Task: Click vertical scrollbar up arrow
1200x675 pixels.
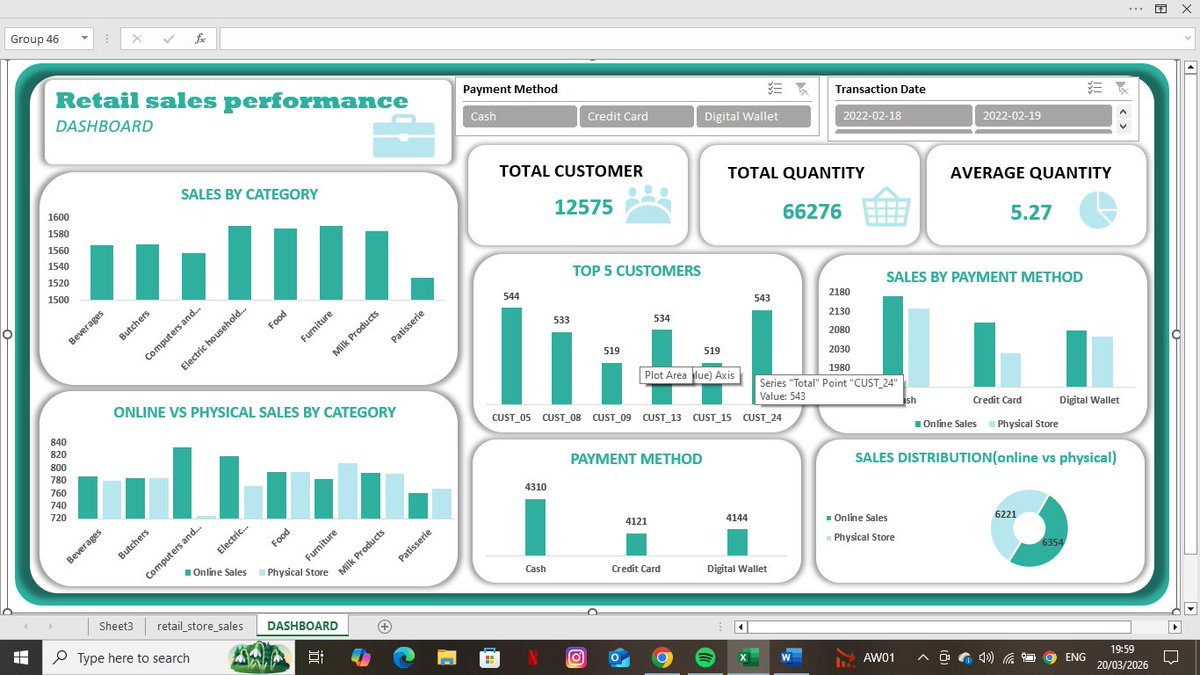Action: pyautogui.click(x=1190, y=66)
